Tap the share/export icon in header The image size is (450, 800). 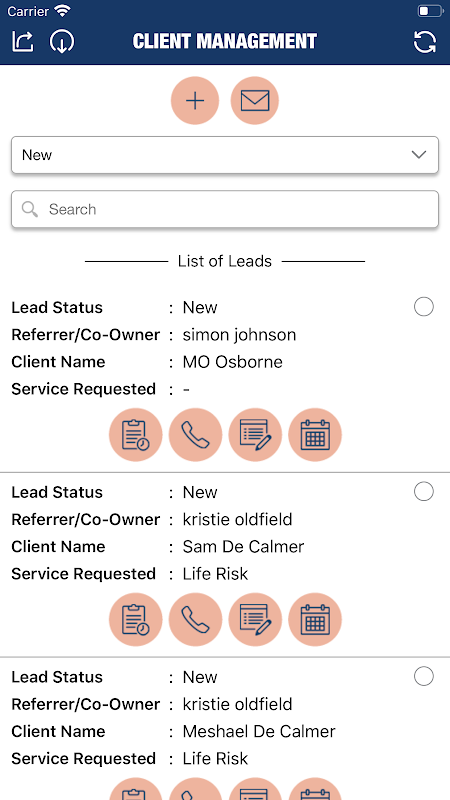tap(22, 41)
